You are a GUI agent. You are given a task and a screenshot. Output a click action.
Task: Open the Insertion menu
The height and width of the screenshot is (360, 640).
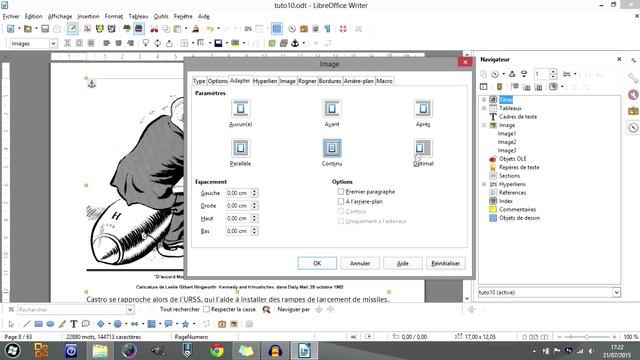coord(88,16)
